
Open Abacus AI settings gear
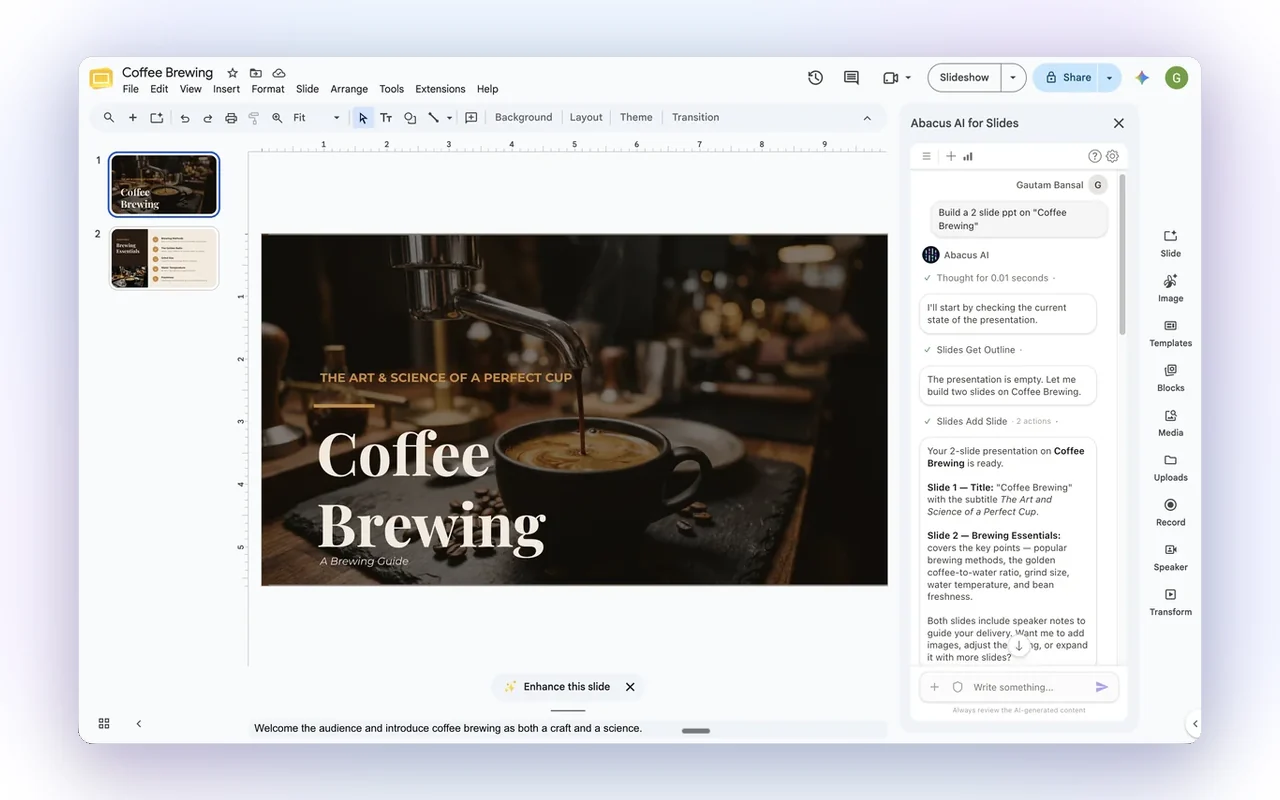pos(1112,156)
